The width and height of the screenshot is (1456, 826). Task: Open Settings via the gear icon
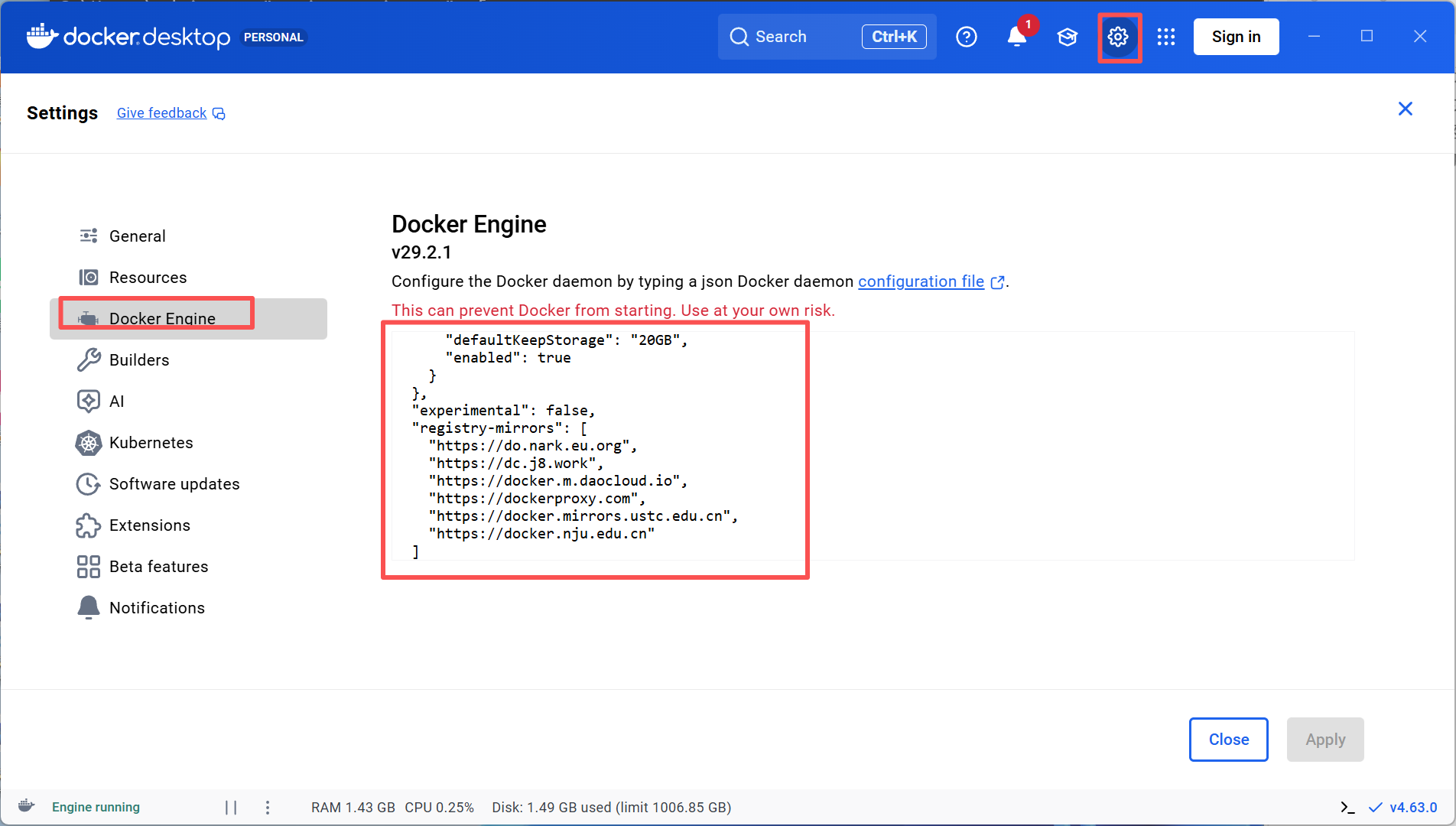point(1118,37)
